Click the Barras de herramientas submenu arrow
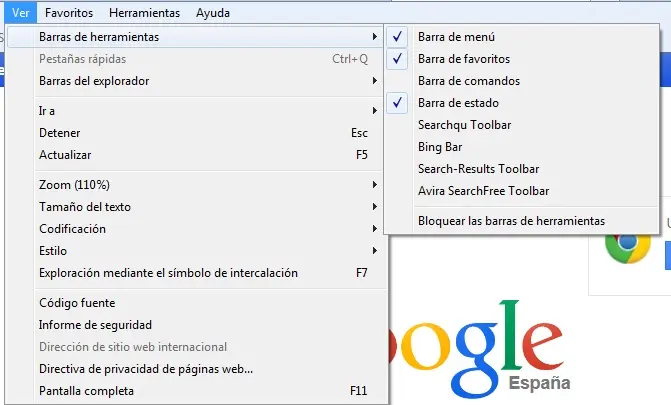Viewport: 671px width, 405px height. 375,37
